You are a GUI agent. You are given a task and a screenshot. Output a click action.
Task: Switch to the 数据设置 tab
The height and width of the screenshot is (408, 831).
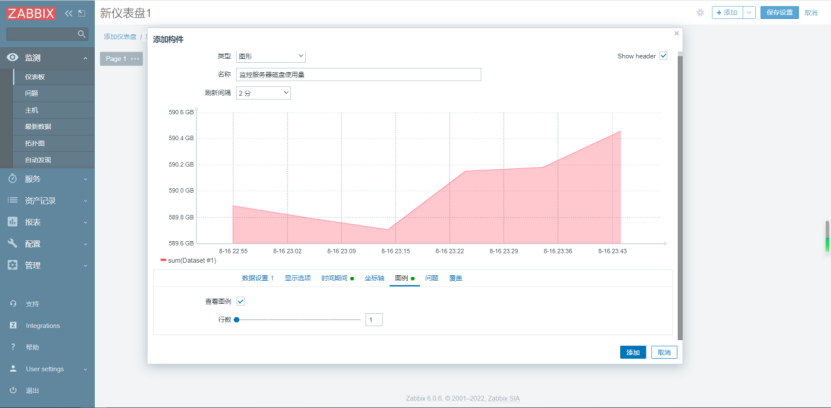[258, 278]
